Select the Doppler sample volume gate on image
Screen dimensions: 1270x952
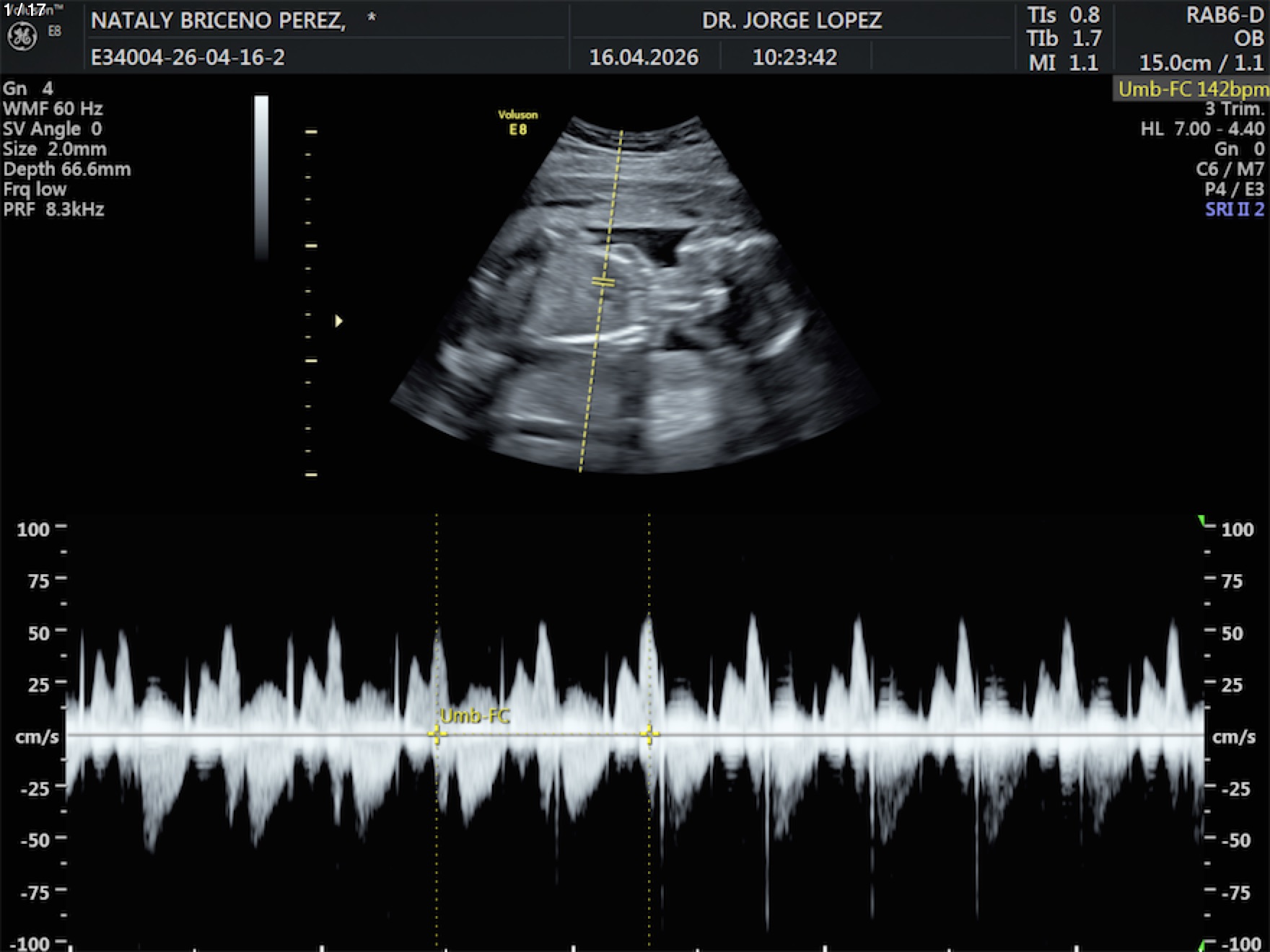coord(603,281)
